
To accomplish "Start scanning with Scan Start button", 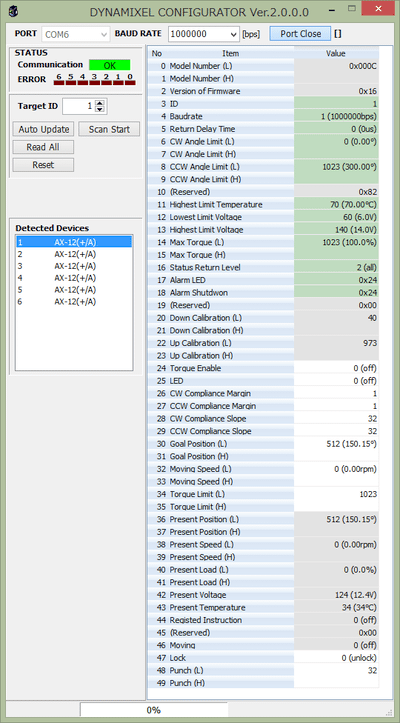I will point(109,129).
